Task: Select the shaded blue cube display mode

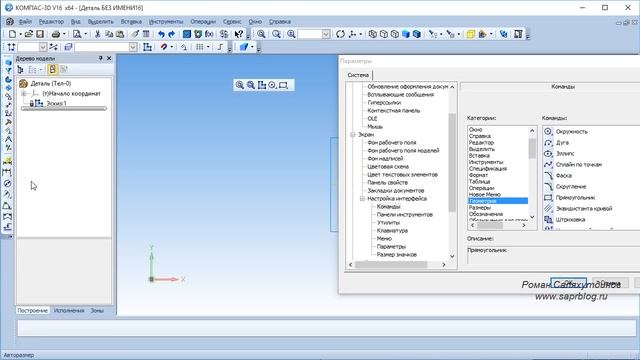Action: 406,34
